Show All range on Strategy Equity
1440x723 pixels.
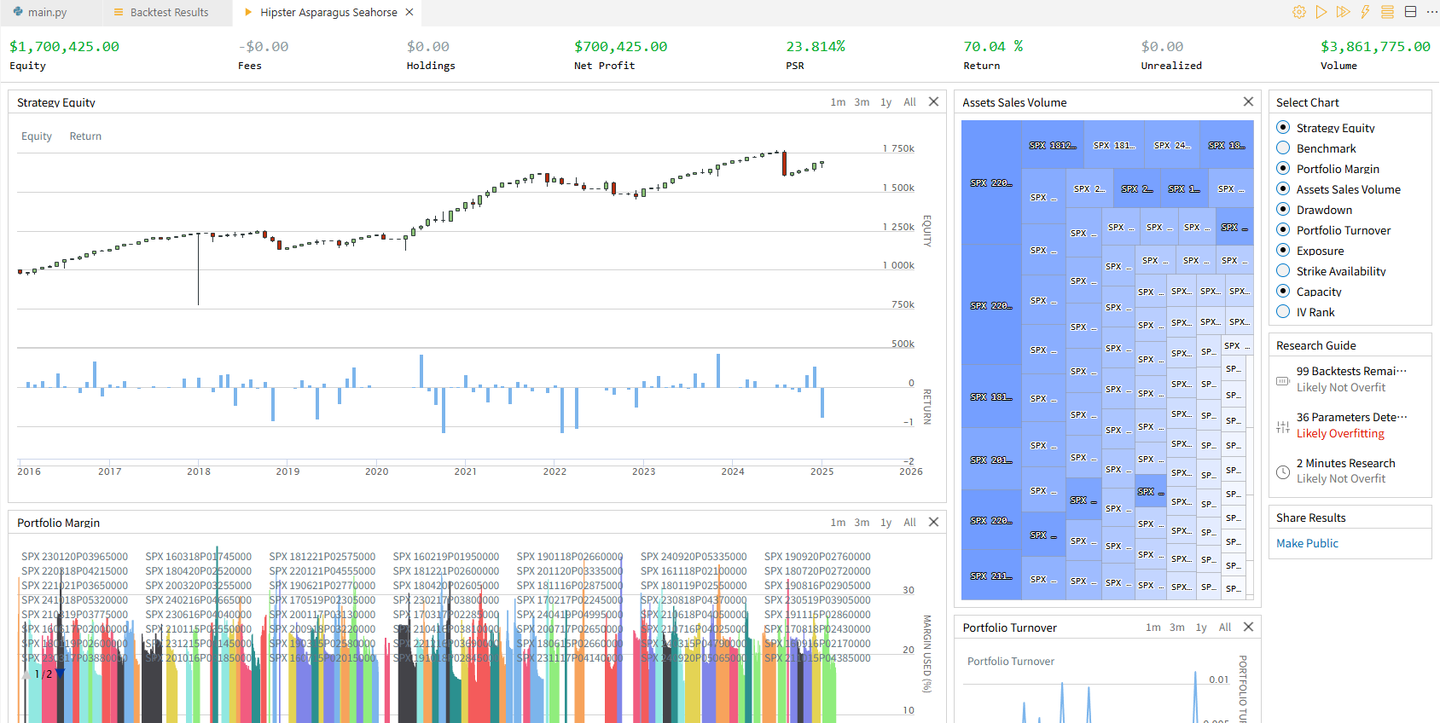[x=910, y=102]
